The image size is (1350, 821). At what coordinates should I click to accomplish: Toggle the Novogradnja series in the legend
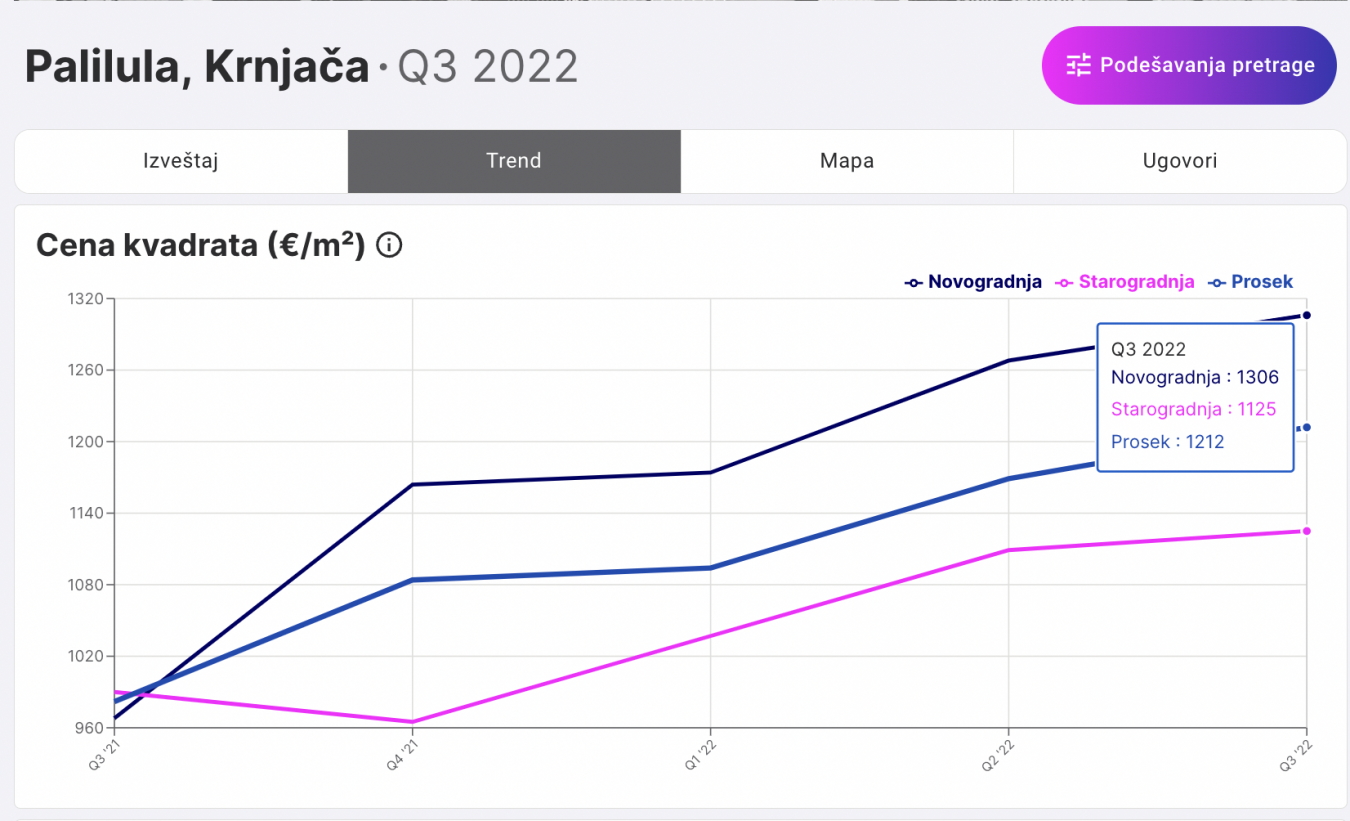[x=974, y=282]
